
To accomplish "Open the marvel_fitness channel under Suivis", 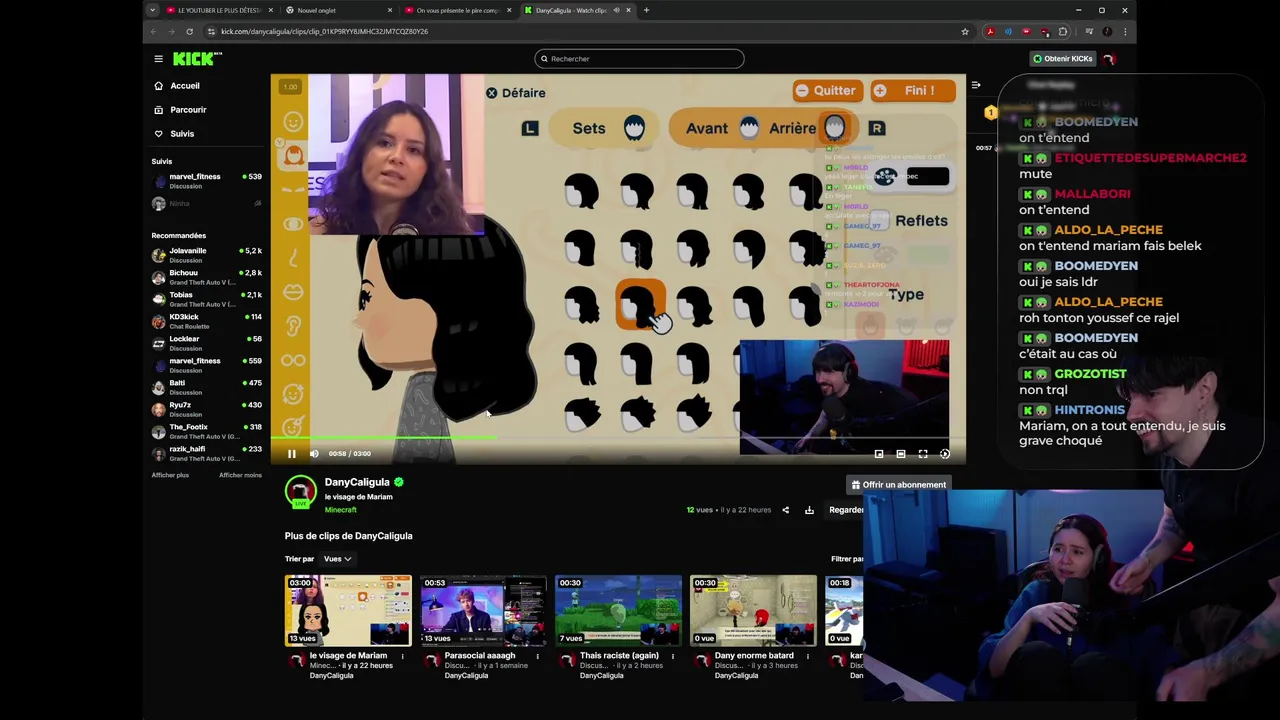I will [206, 181].
